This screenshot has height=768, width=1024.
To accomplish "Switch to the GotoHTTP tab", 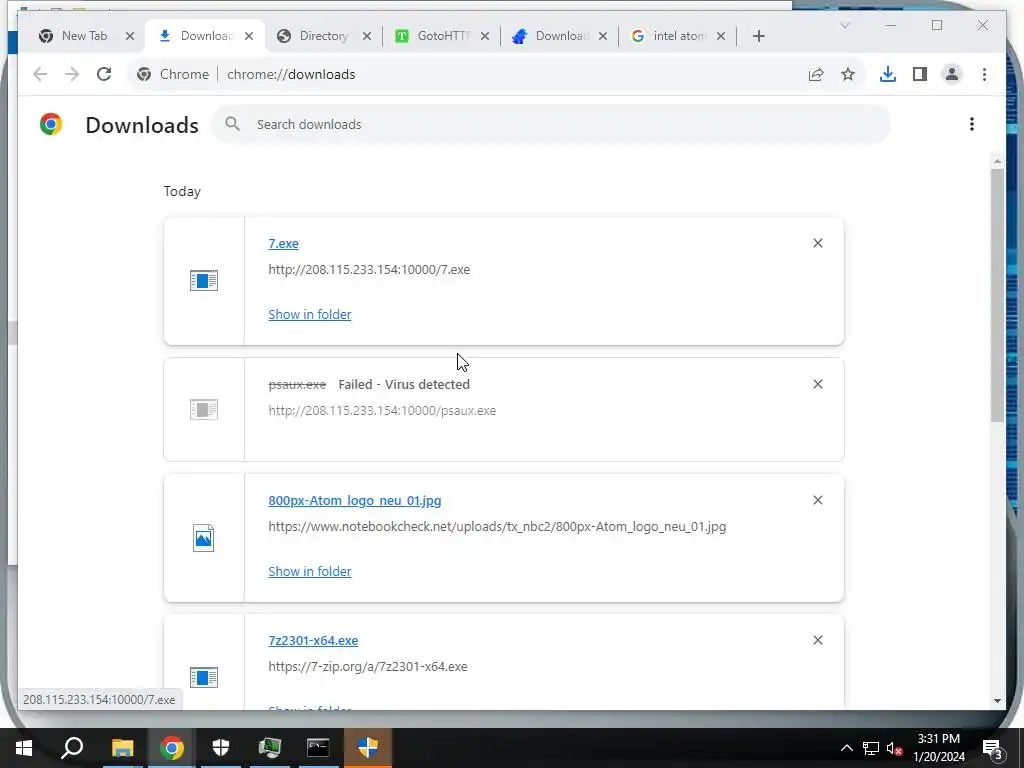I will pyautogui.click(x=443, y=36).
